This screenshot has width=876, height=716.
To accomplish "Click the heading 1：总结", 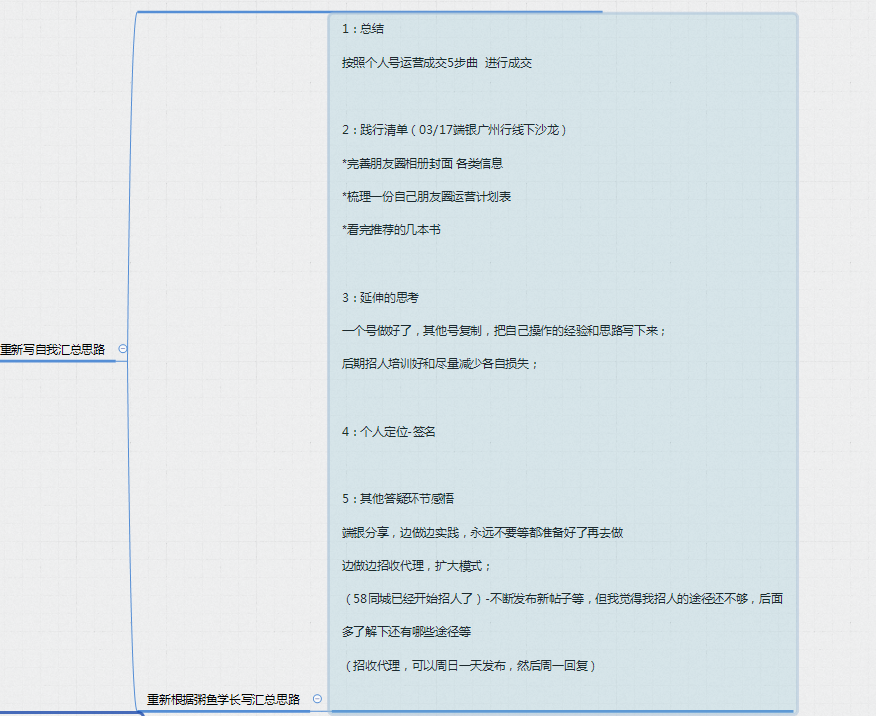I will [x=364, y=29].
